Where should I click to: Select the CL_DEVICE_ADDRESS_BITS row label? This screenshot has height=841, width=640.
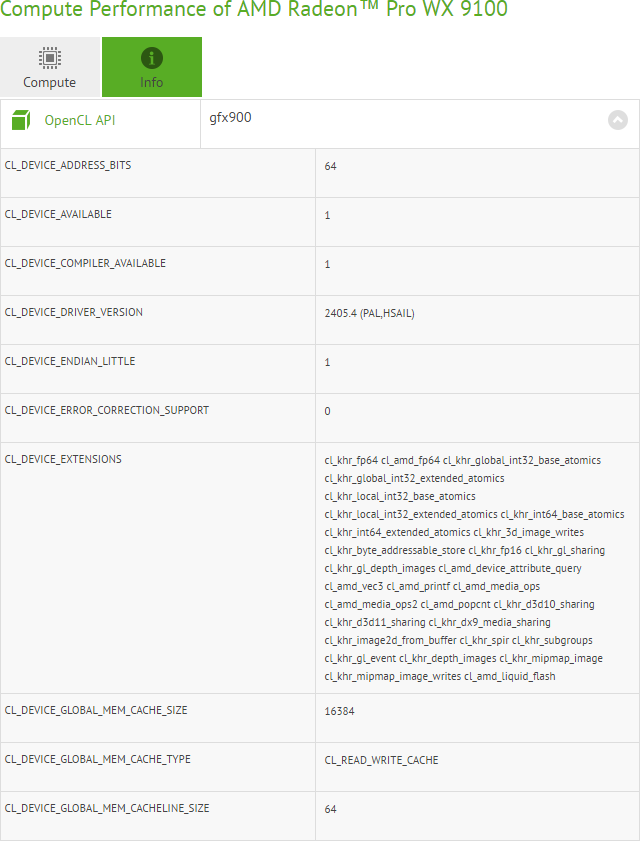68,165
